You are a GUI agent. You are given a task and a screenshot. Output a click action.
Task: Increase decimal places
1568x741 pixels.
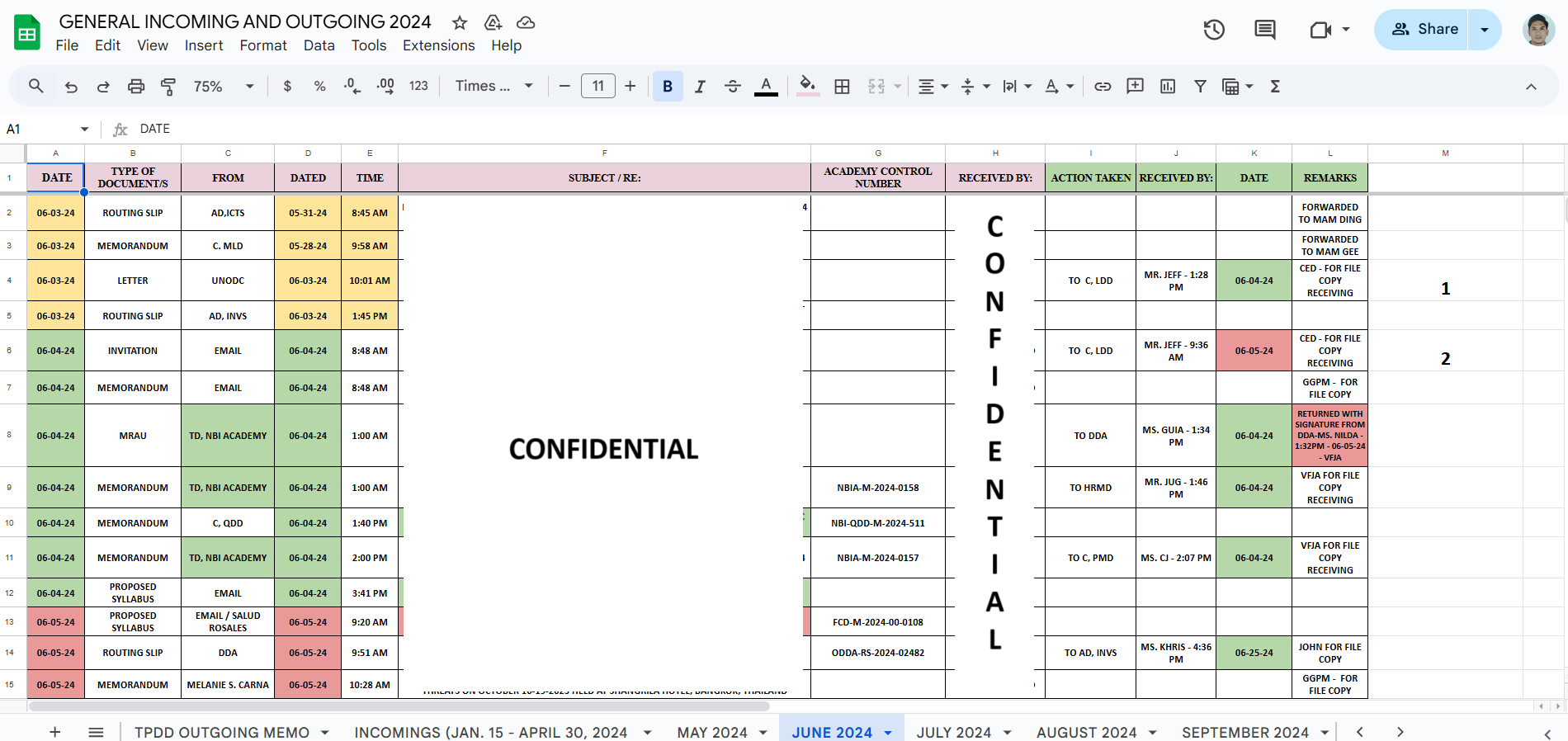point(385,86)
